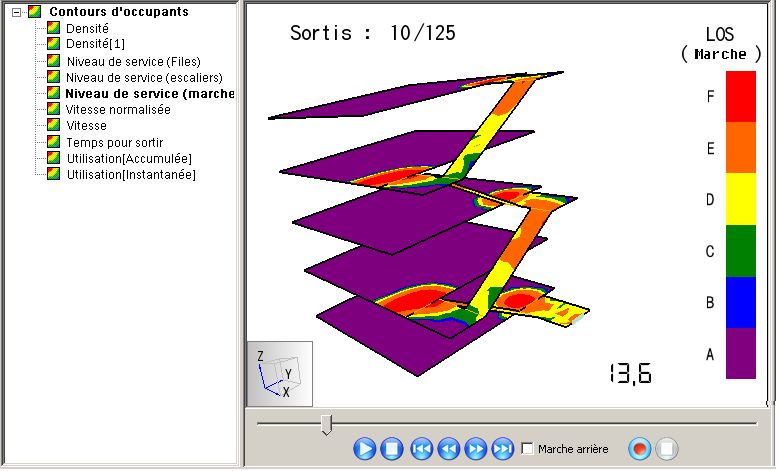Click the Utilisation[Accumulée] contour icon
This screenshot has width=778, height=471.
pos(54,158)
